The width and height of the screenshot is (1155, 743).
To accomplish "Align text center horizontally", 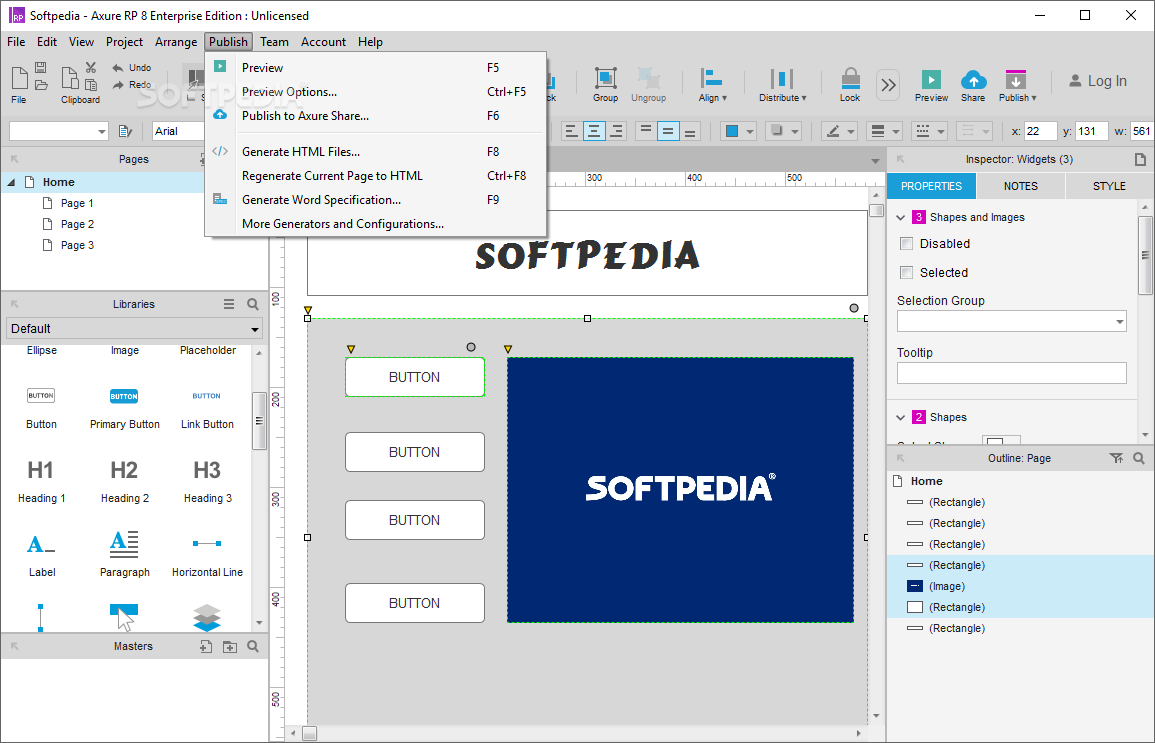I will [x=594, y=132].
